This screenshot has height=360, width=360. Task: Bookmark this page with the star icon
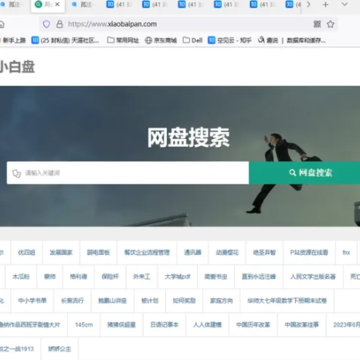point(330,24)
